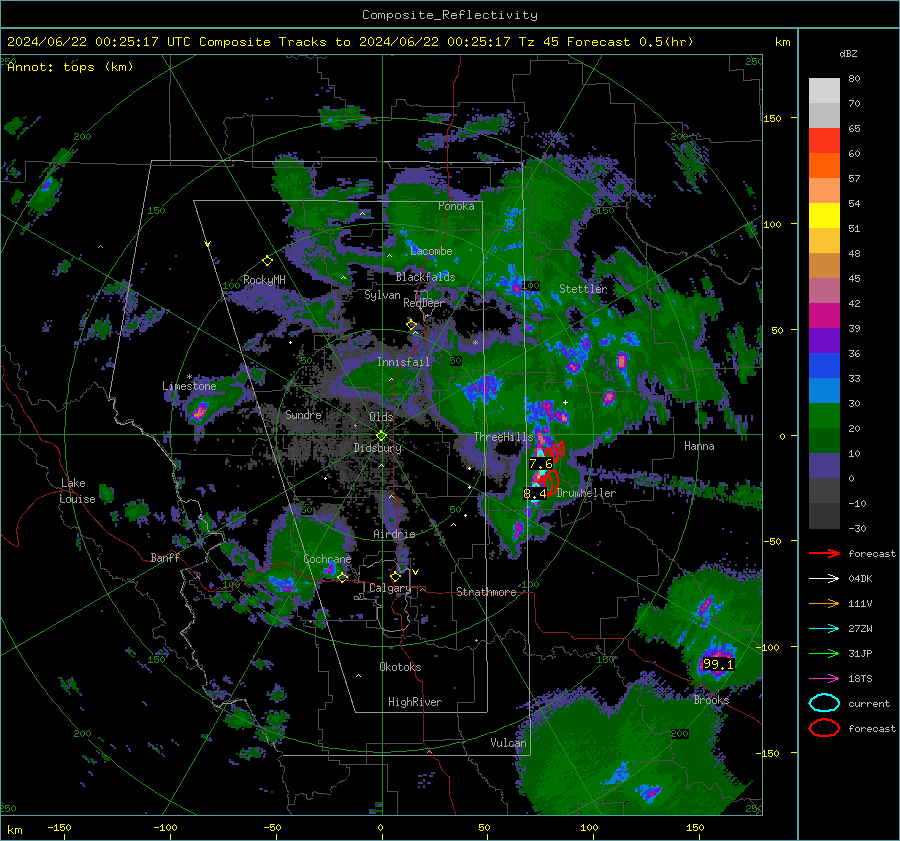Viewport: 900px width, 841px height.
Task: Click the yellow radar site marker at Didsbury
Action: [x=381, y=436]
